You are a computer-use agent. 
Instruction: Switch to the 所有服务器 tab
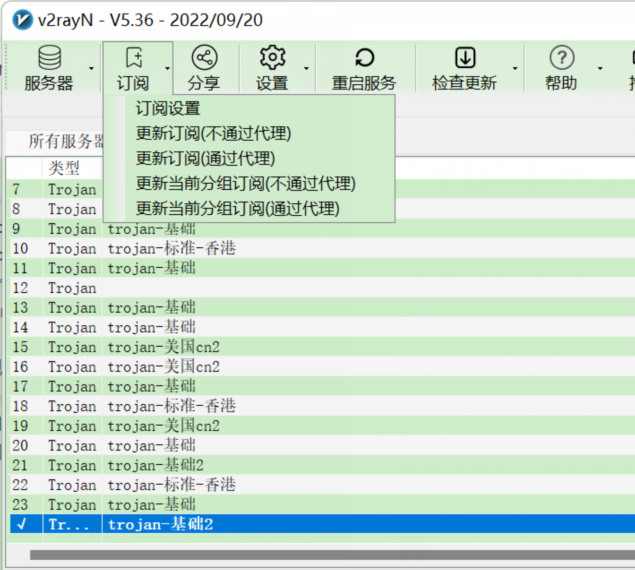(66, 142)
